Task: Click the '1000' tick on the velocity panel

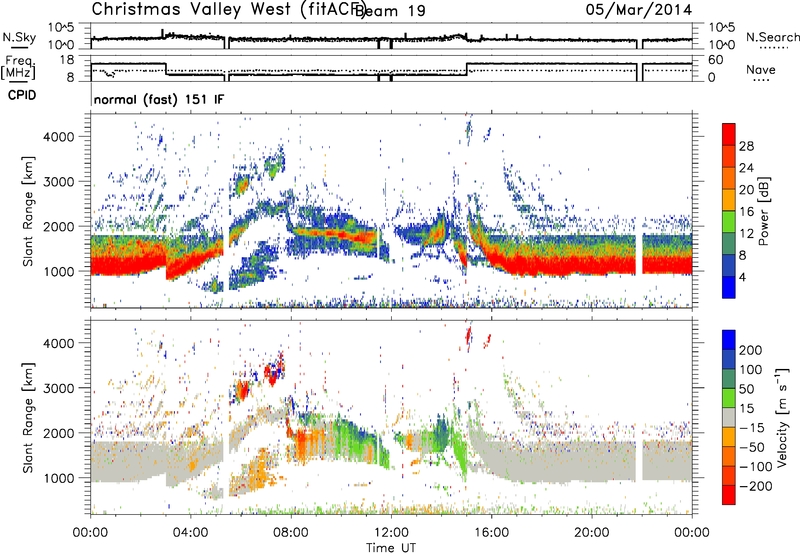Action: point(59,478)
